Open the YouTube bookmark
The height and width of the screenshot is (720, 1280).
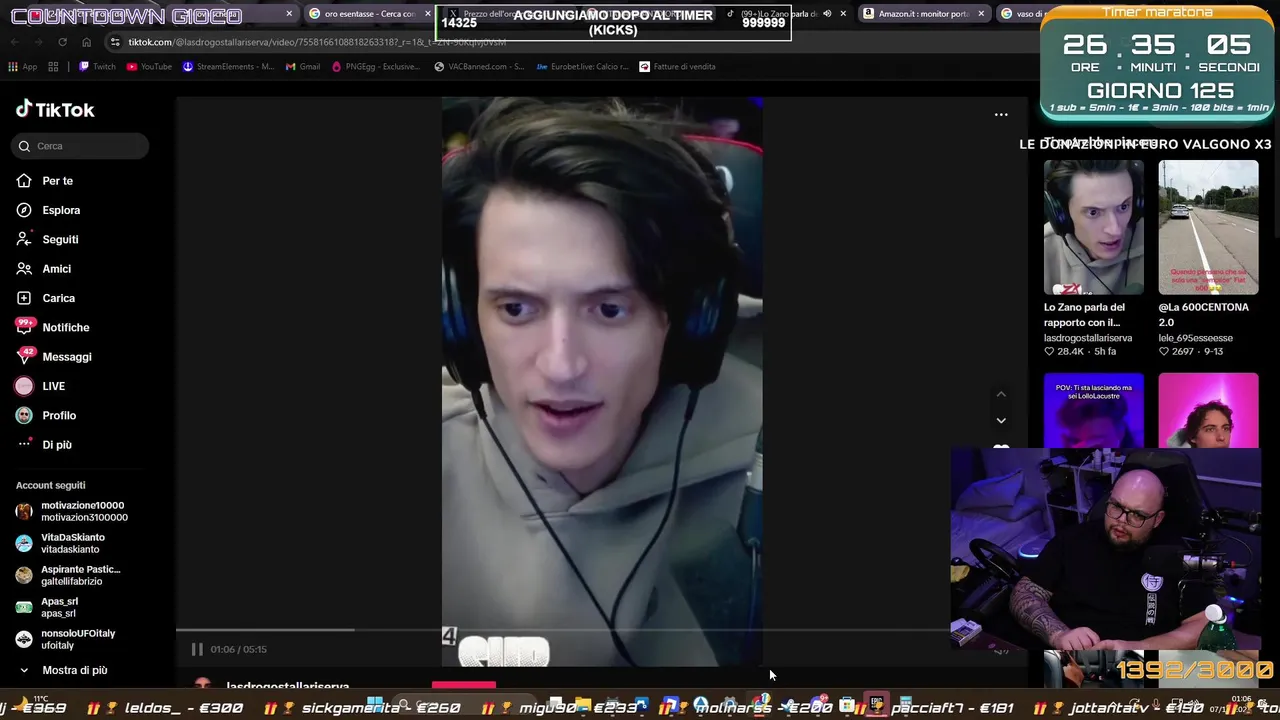pos(149,67)
